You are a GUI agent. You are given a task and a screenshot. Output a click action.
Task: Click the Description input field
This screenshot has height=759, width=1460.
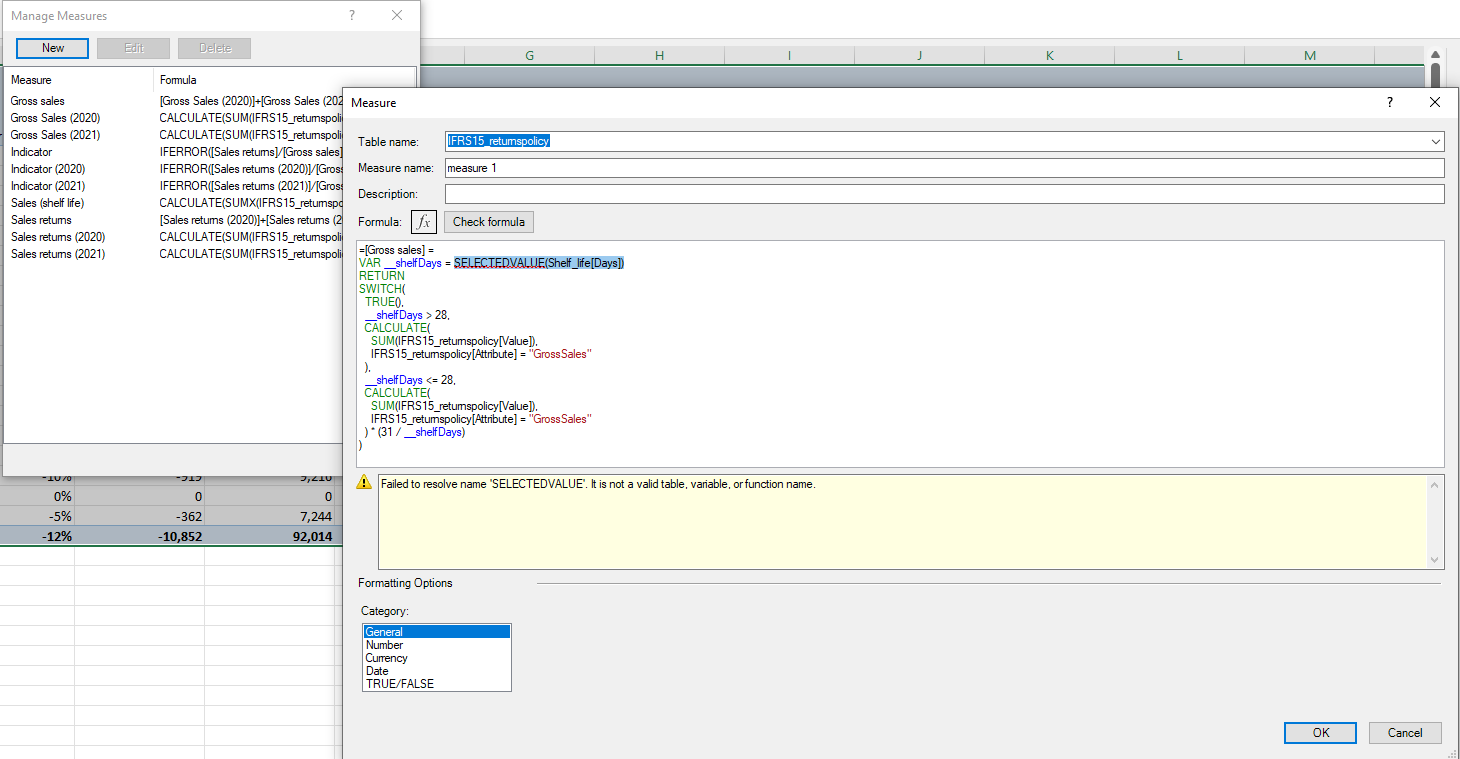[x=944, y=194]
